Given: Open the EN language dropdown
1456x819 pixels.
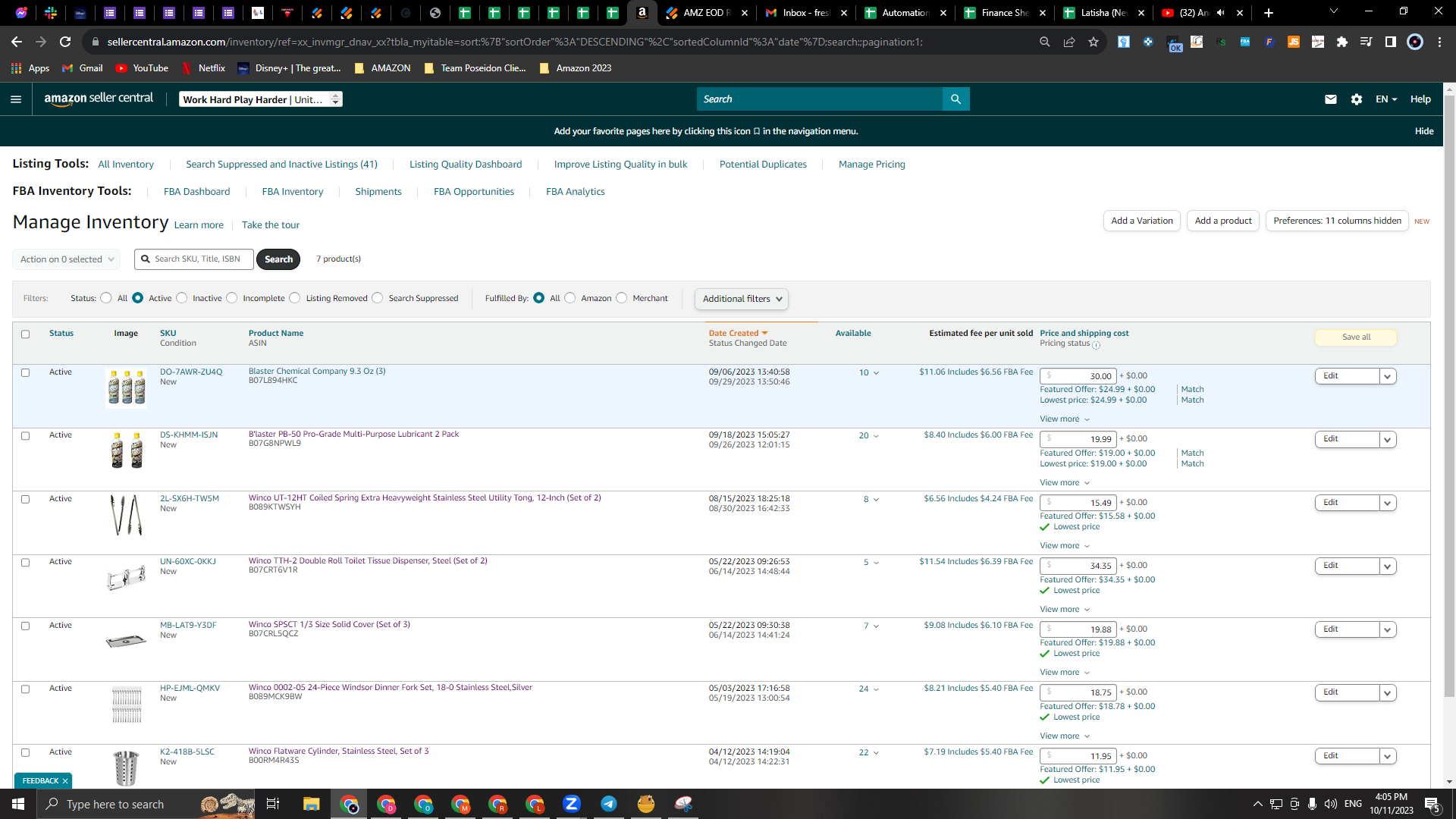Looking at the screenshot, I should (1386, 99).
